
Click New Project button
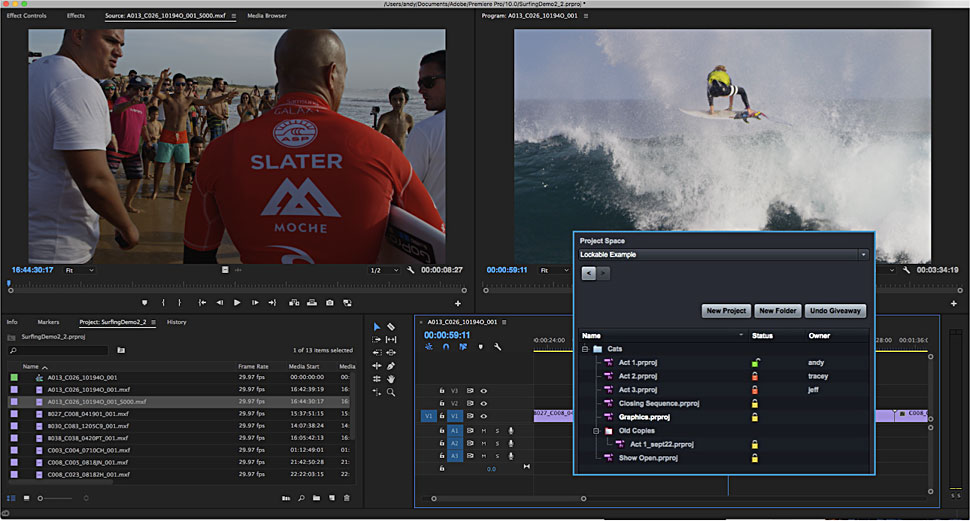click(726, 311)
